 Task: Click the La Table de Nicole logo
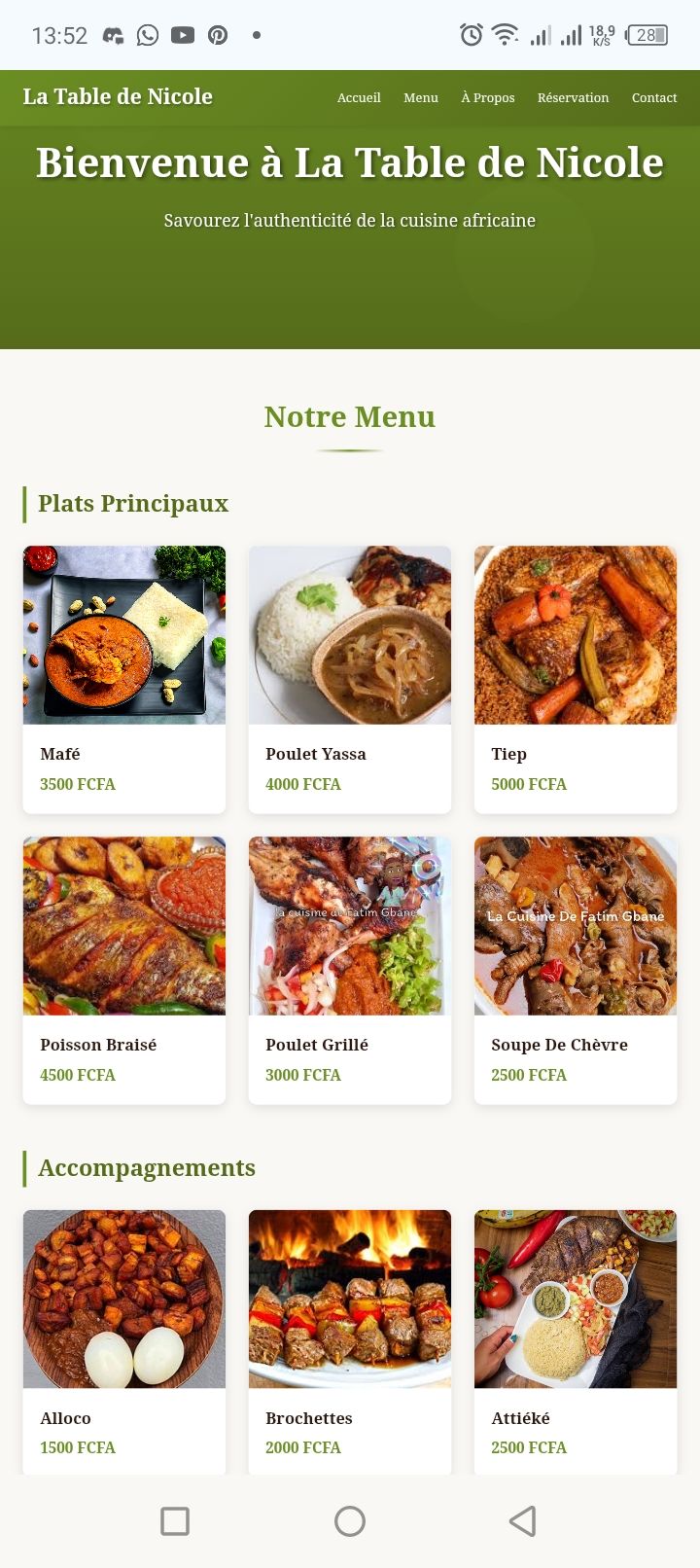(x=118, y=96)
